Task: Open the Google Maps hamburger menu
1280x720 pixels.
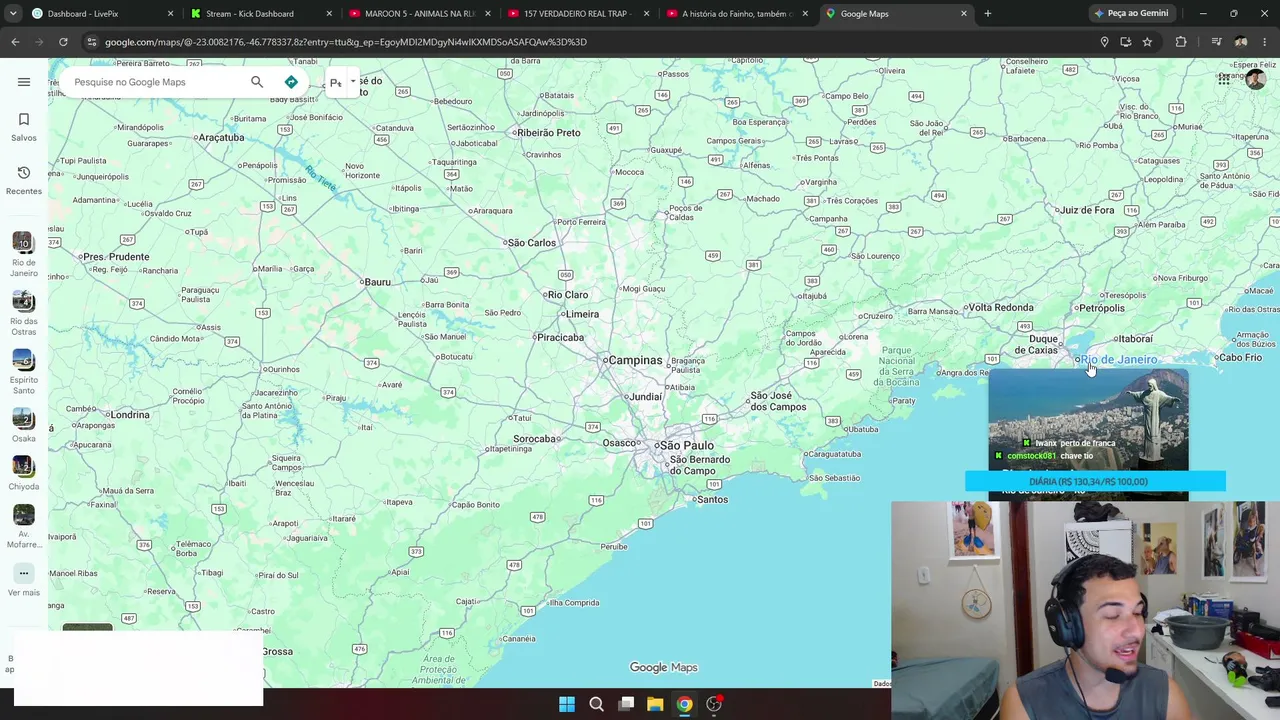Action: (24, 82)
